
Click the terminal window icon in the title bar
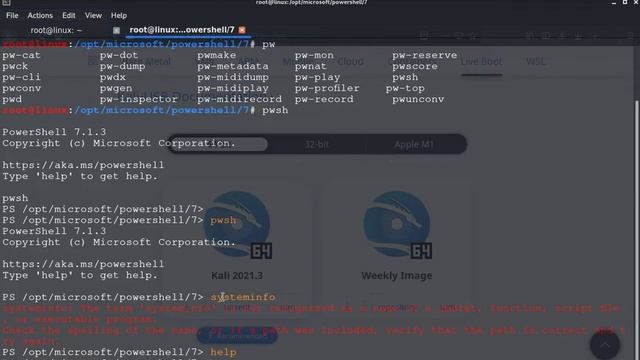pyautogui.click(x=6, y=2)
